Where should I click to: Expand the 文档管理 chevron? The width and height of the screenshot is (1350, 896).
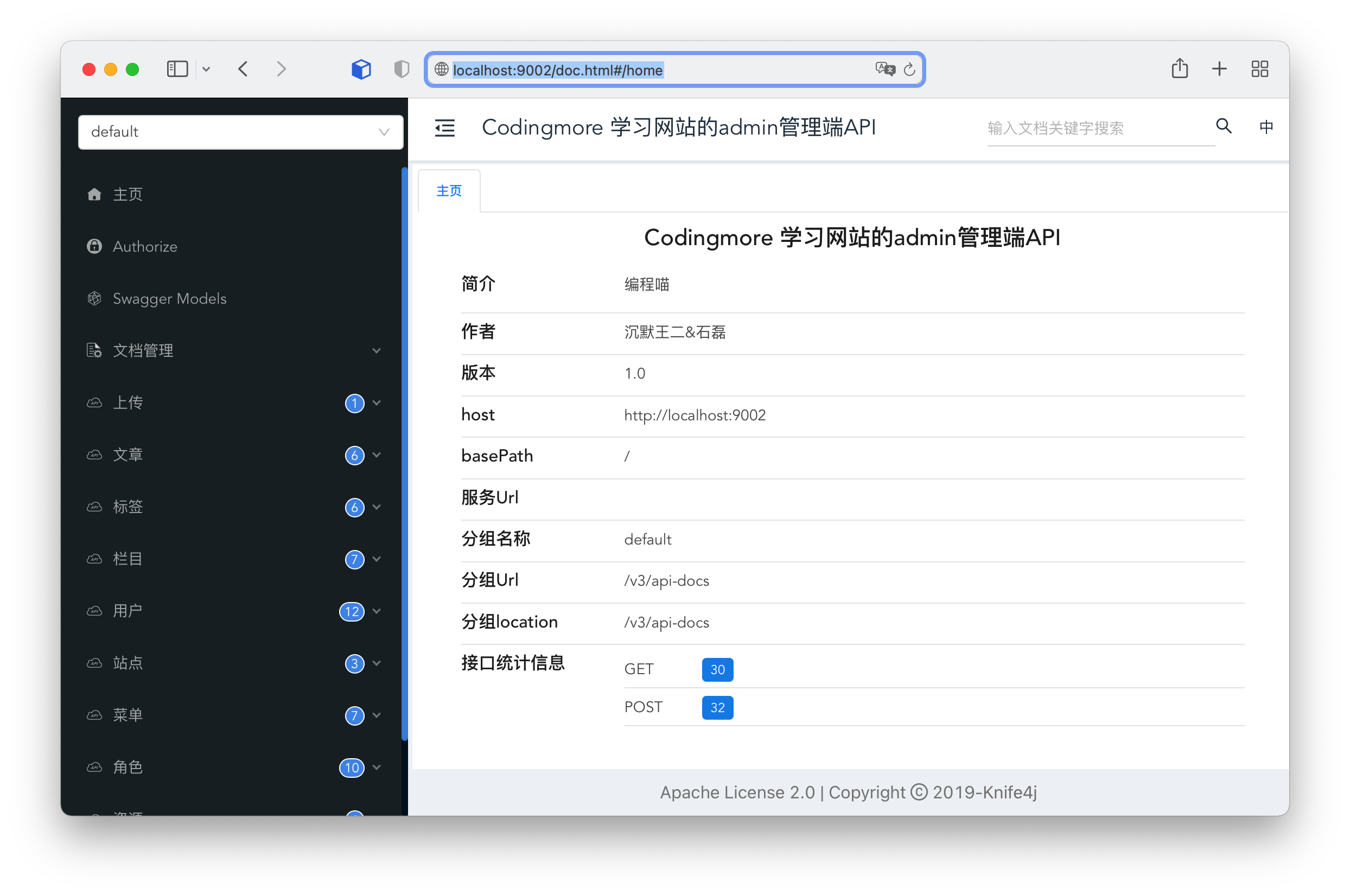377,351
